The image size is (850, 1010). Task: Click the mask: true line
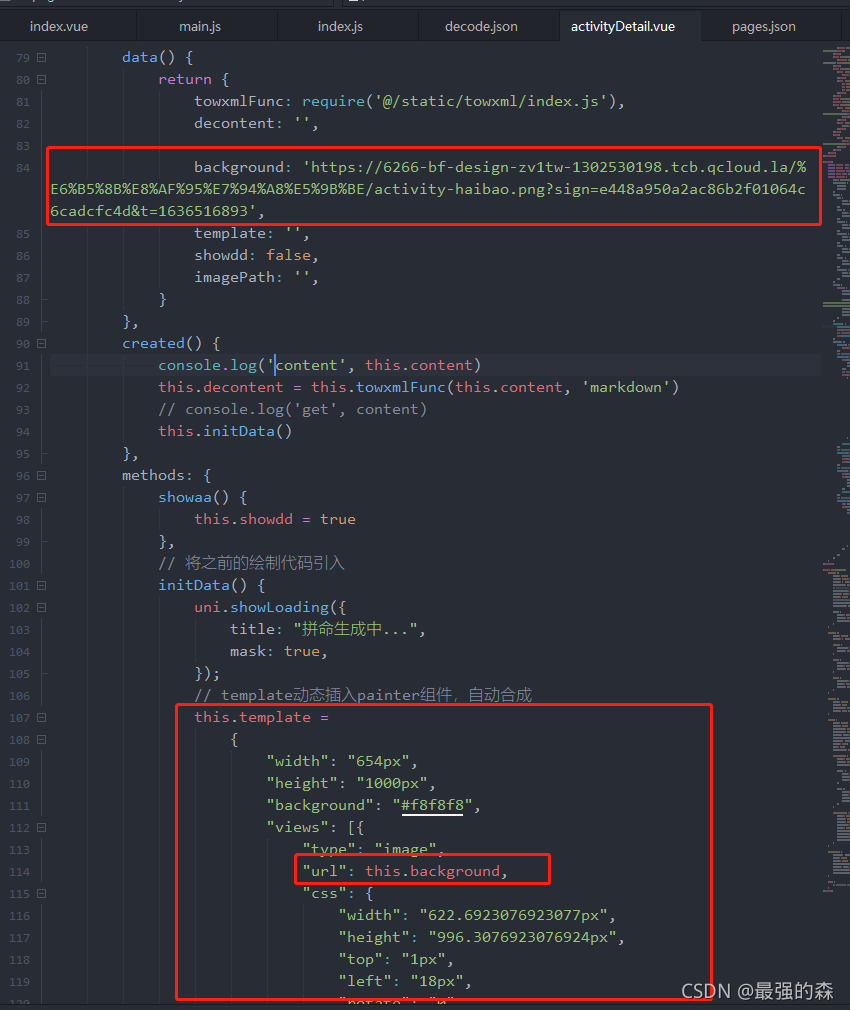coord(278,651)
